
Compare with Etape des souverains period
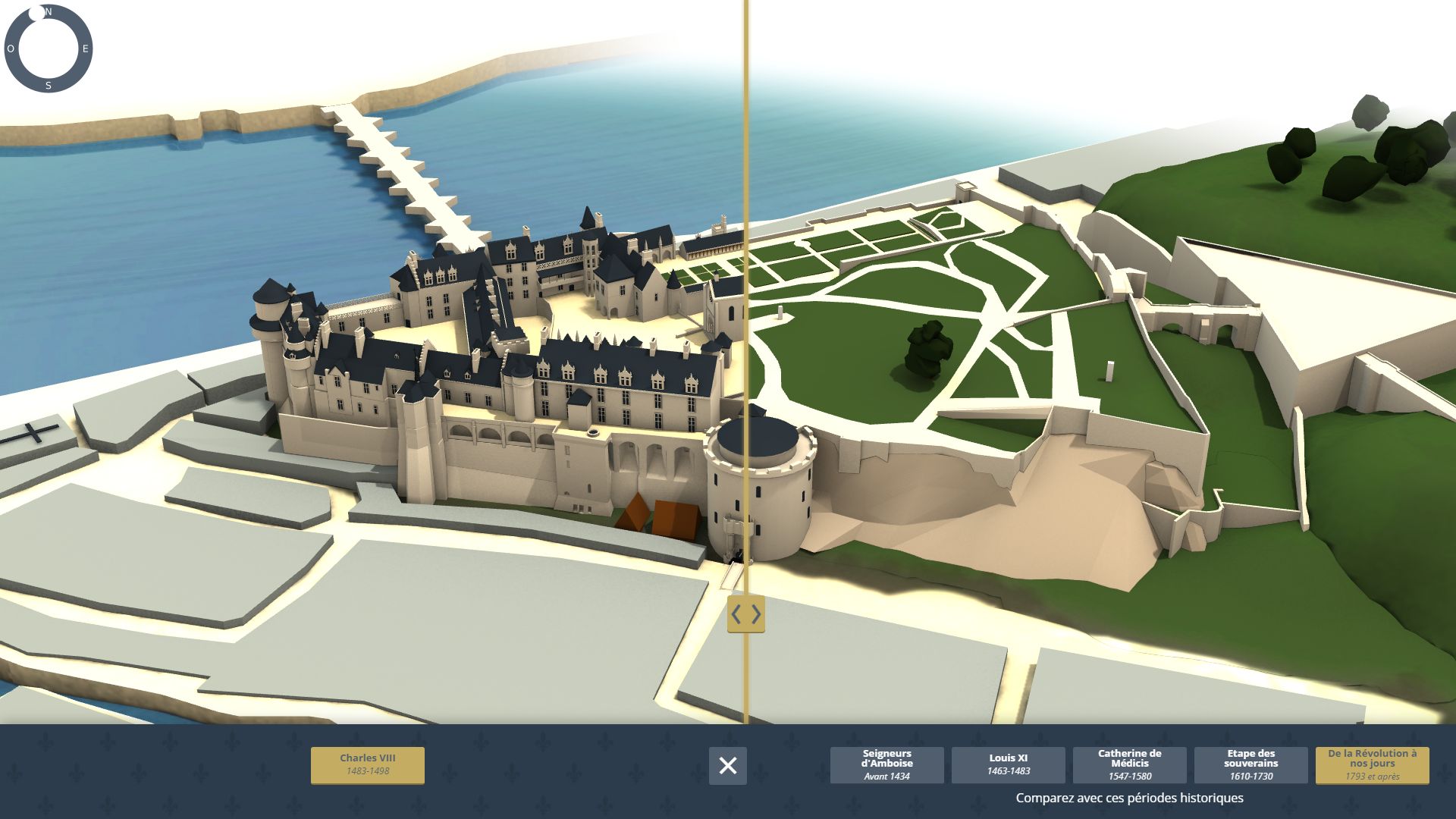tap(1251, 765)
